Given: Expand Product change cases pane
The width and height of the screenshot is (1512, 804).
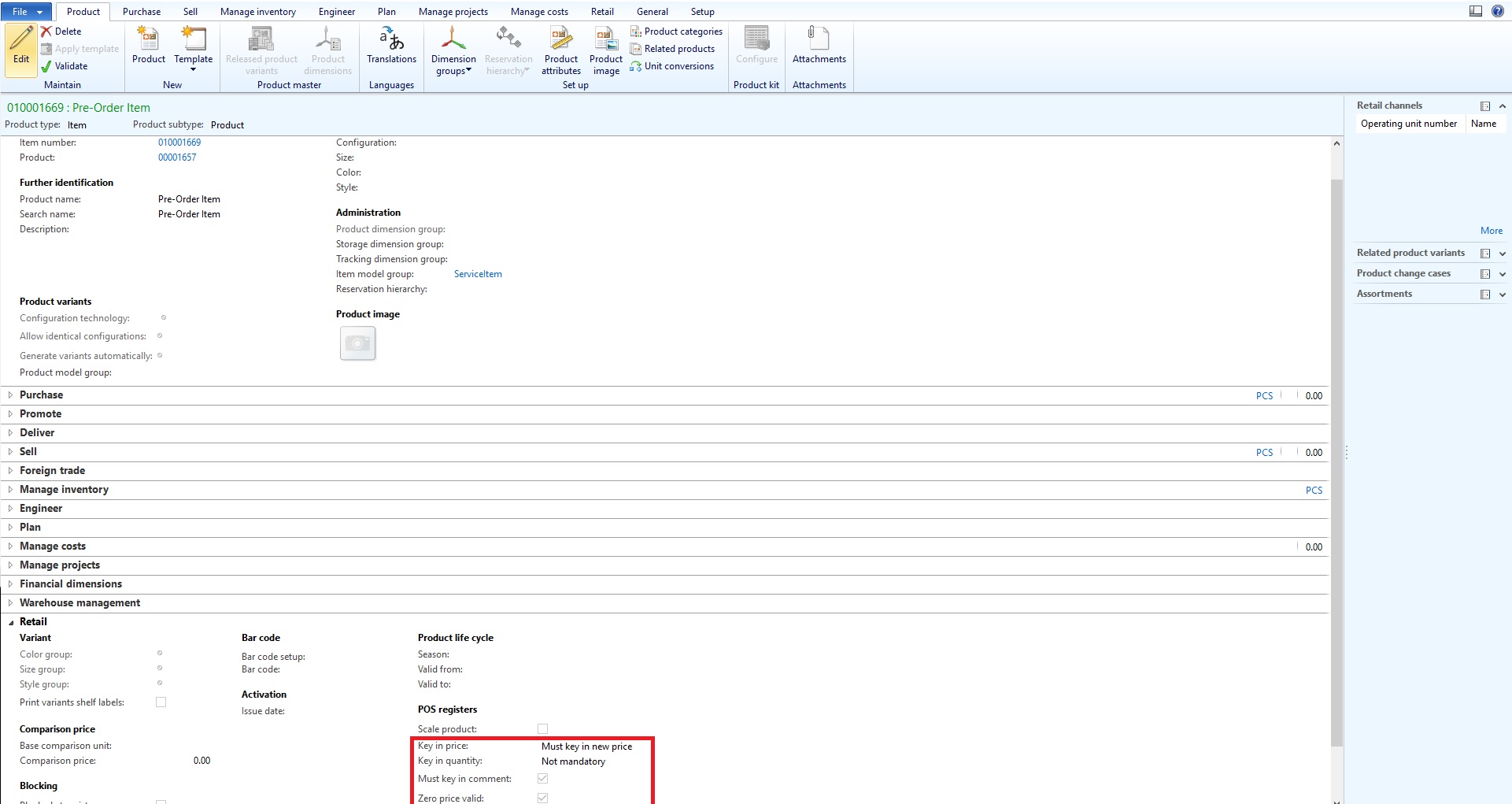Looking at the screenshot, I should click(1503, 274).
